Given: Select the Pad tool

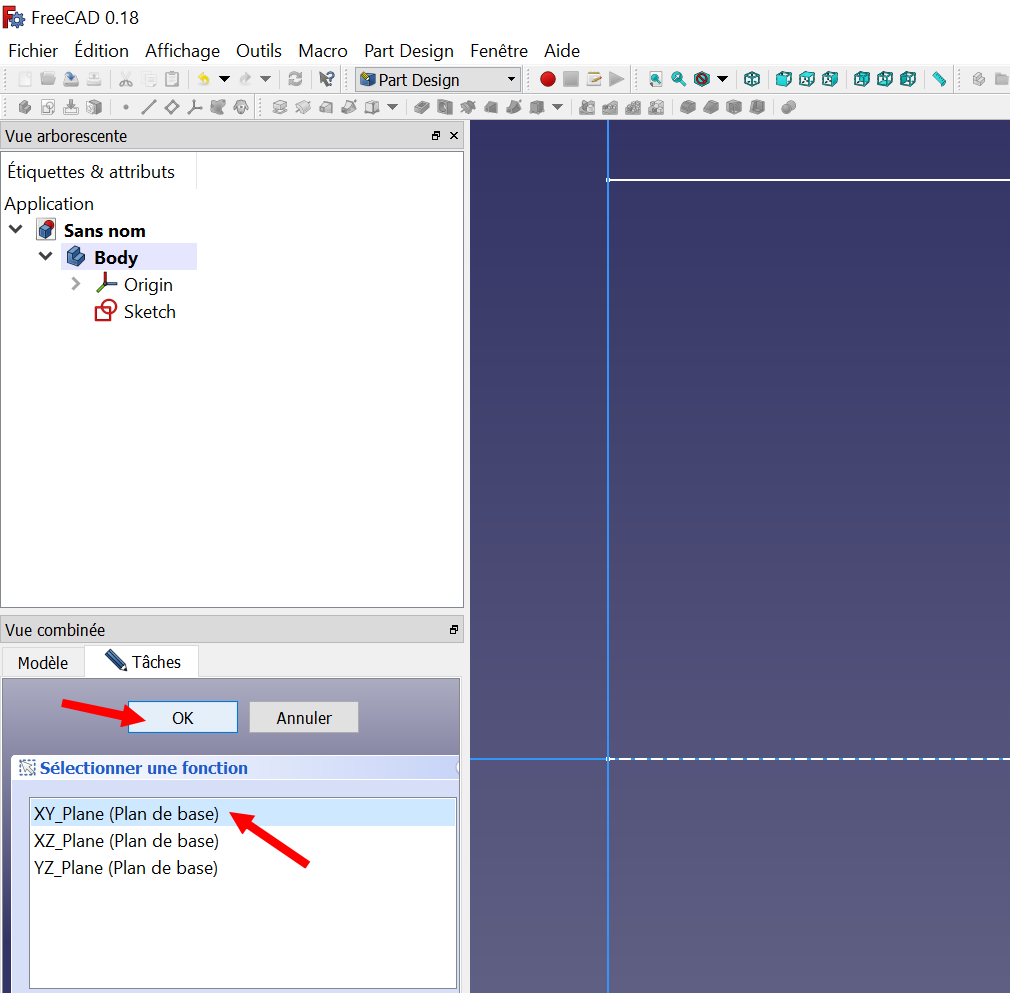Looking at the screenshot, I should pyautogui.click(x=280, y=107).
